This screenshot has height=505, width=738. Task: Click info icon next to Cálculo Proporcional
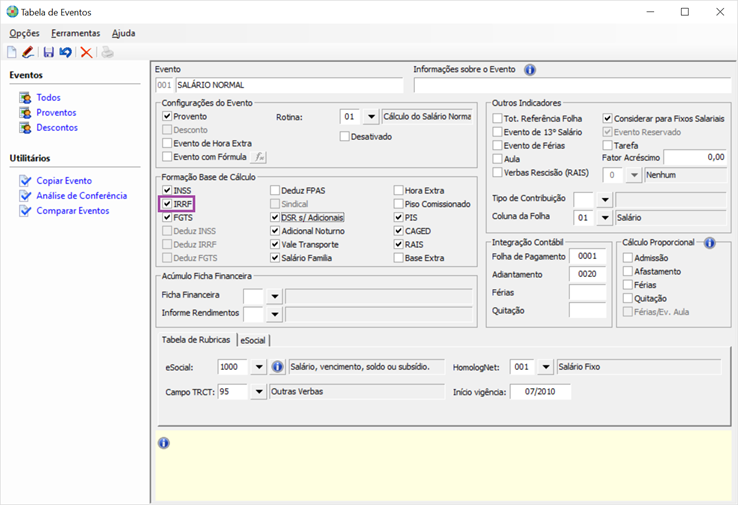[709, 243]
